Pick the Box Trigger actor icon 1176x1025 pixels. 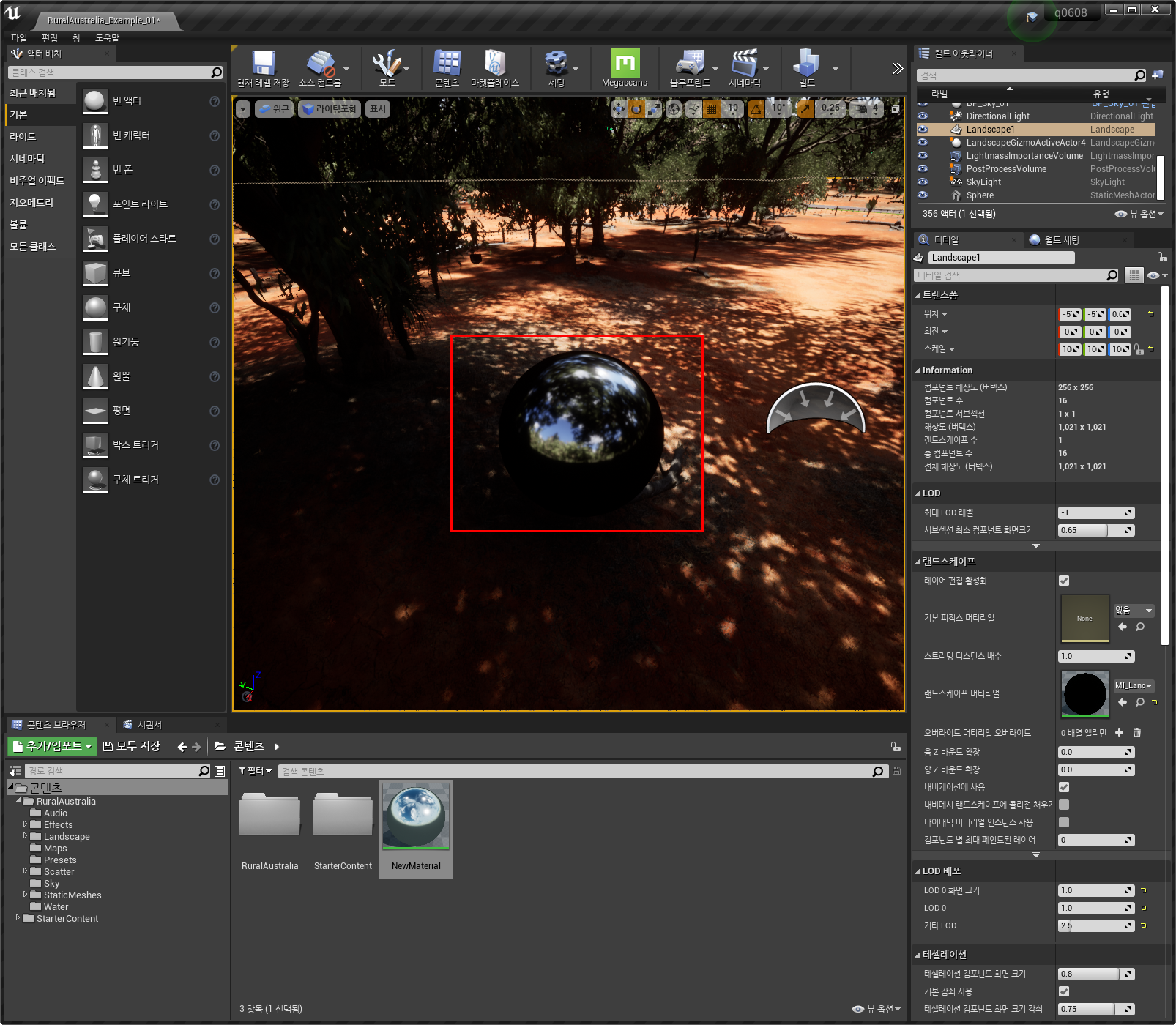click(95, 445)
